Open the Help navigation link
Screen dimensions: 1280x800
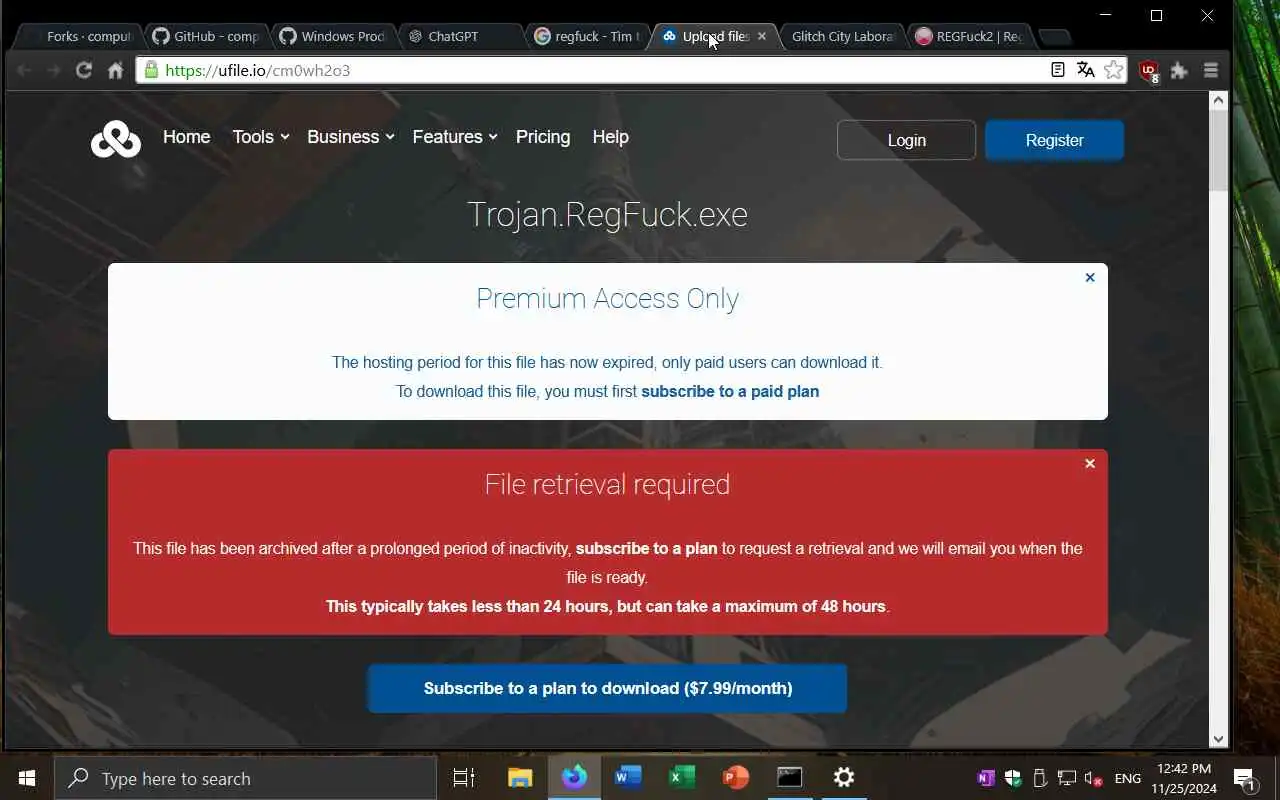point(610,137)
